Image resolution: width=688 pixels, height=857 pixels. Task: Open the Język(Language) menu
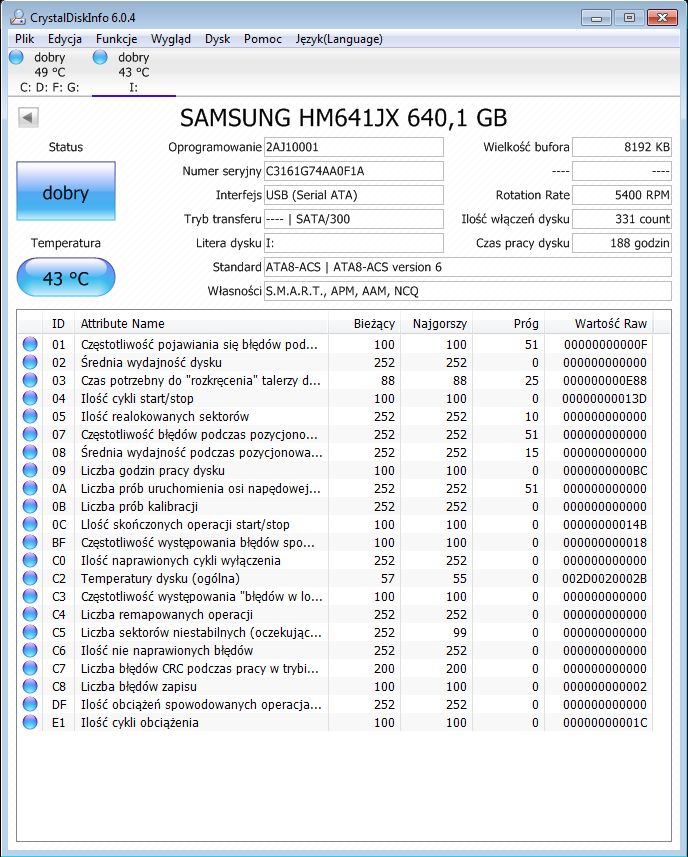(x=339, y=39)
